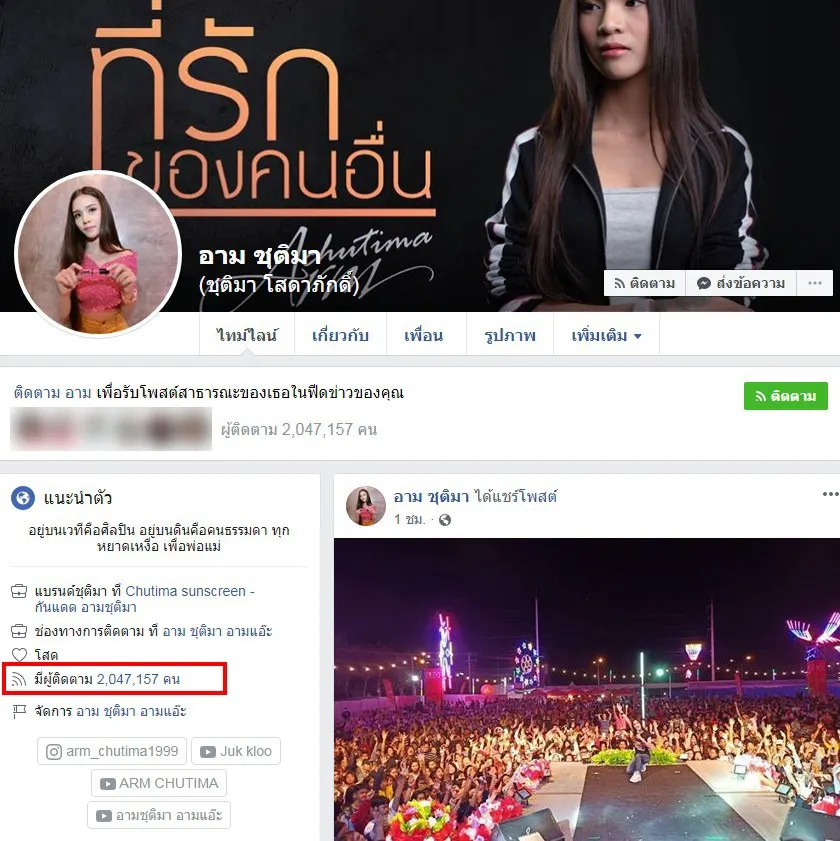
Task: Open the เพื่อน tab
Action: (424, 336)
